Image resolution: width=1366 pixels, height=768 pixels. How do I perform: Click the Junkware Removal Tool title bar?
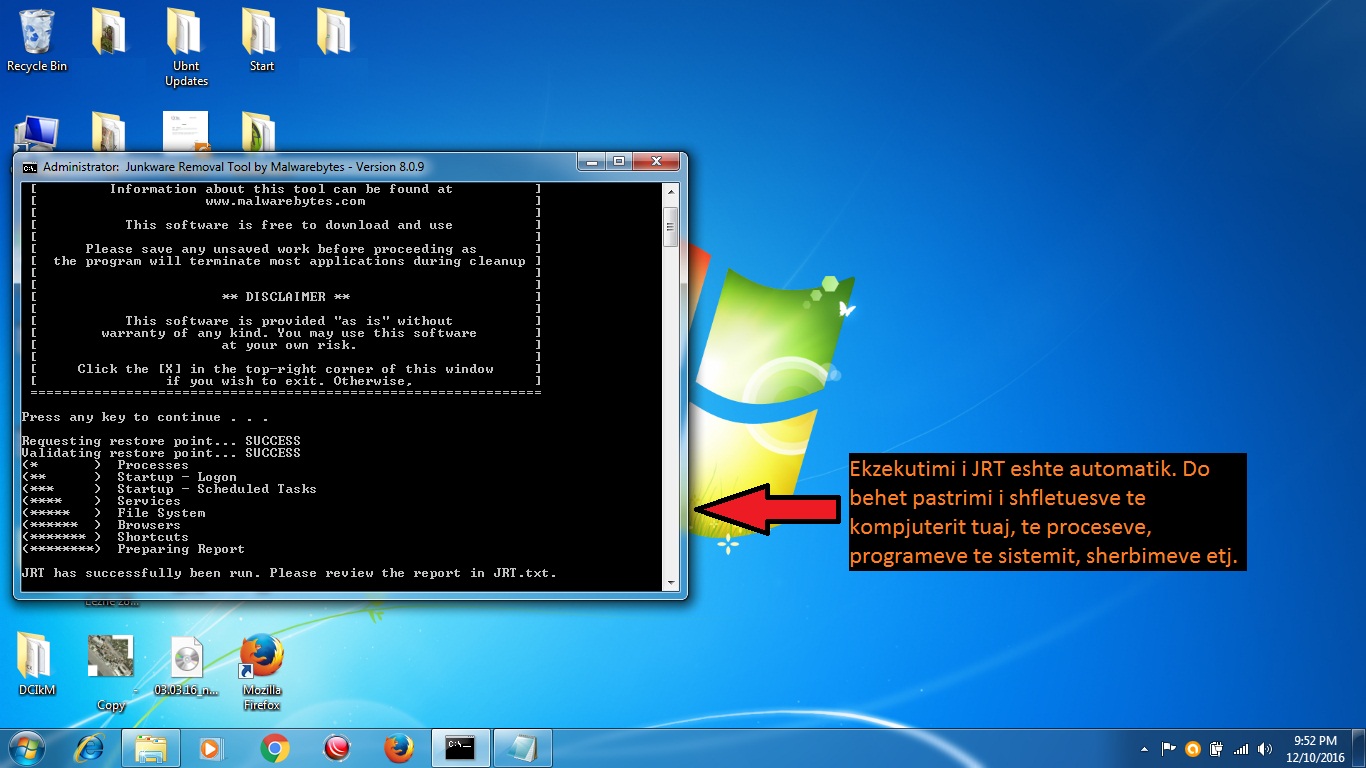(300, 166)
